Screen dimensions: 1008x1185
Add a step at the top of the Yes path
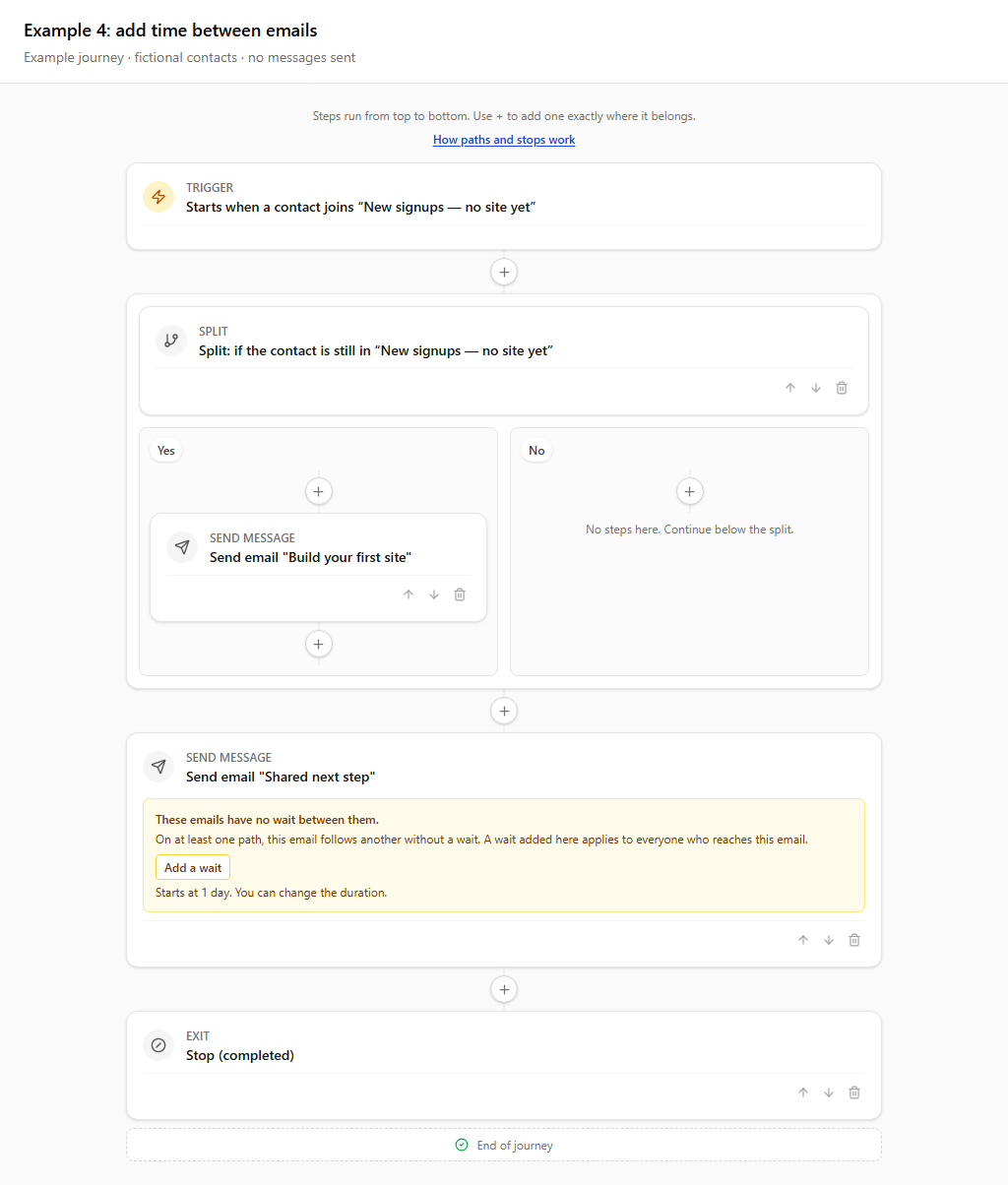[318, 491]
